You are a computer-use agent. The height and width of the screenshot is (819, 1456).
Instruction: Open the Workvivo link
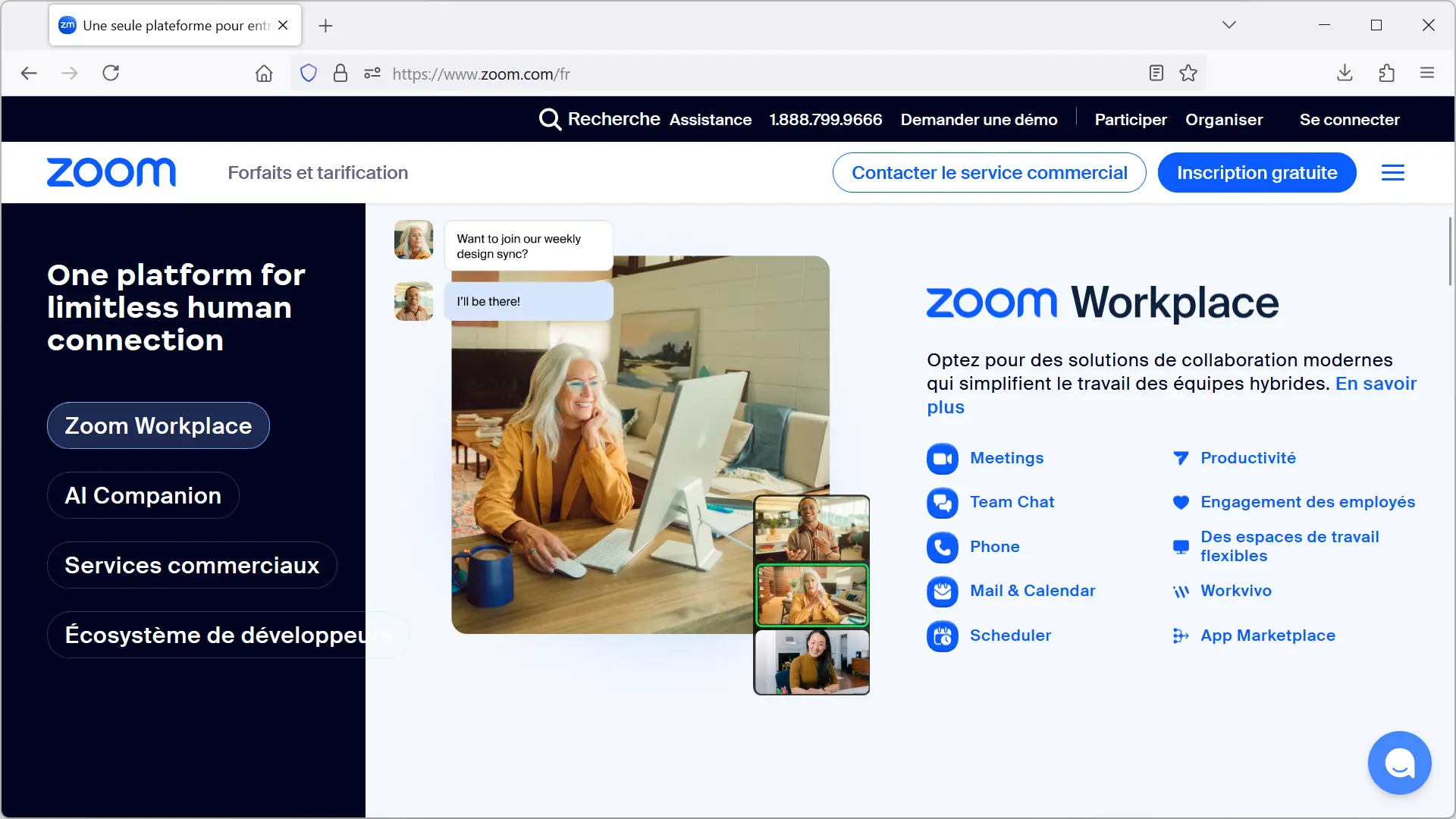click(x=1236, y=591)
